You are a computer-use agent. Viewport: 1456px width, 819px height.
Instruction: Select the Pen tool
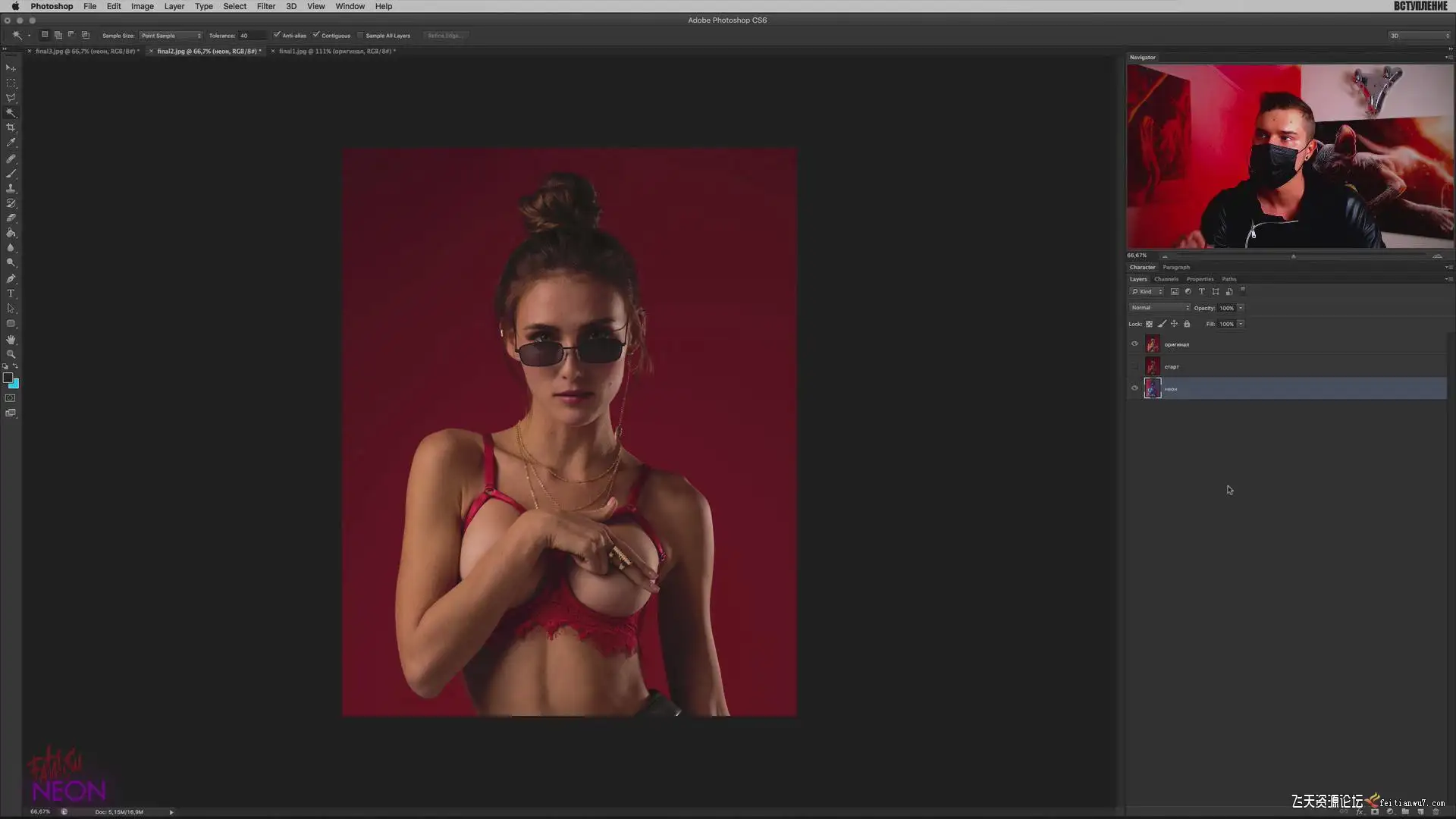pyautogui.click(x=11, y=278)
